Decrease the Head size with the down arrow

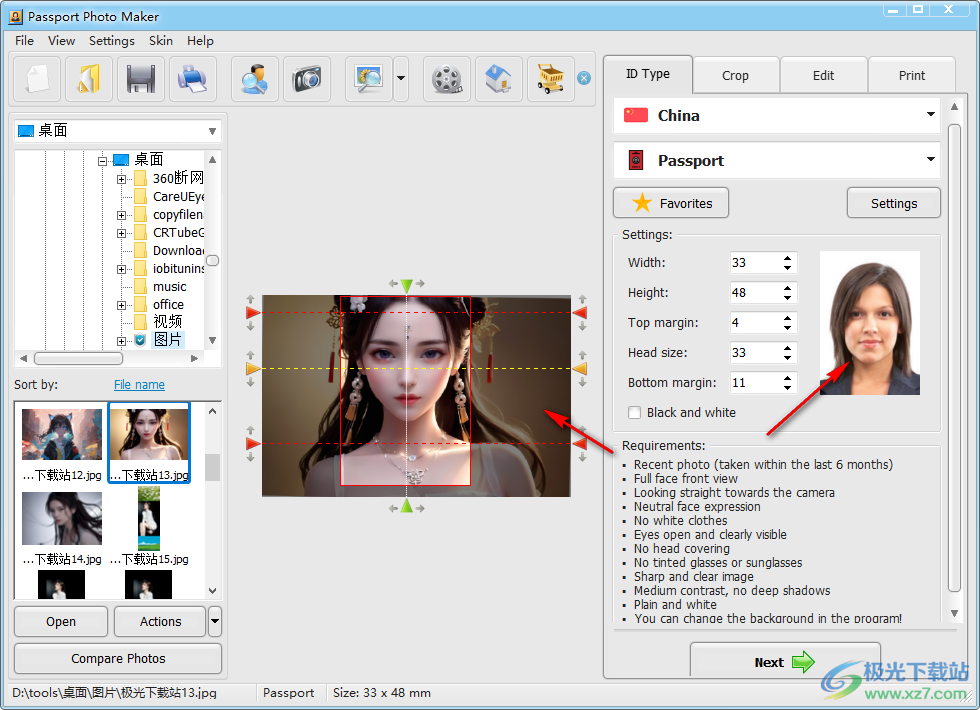click(x=788, y=358)
